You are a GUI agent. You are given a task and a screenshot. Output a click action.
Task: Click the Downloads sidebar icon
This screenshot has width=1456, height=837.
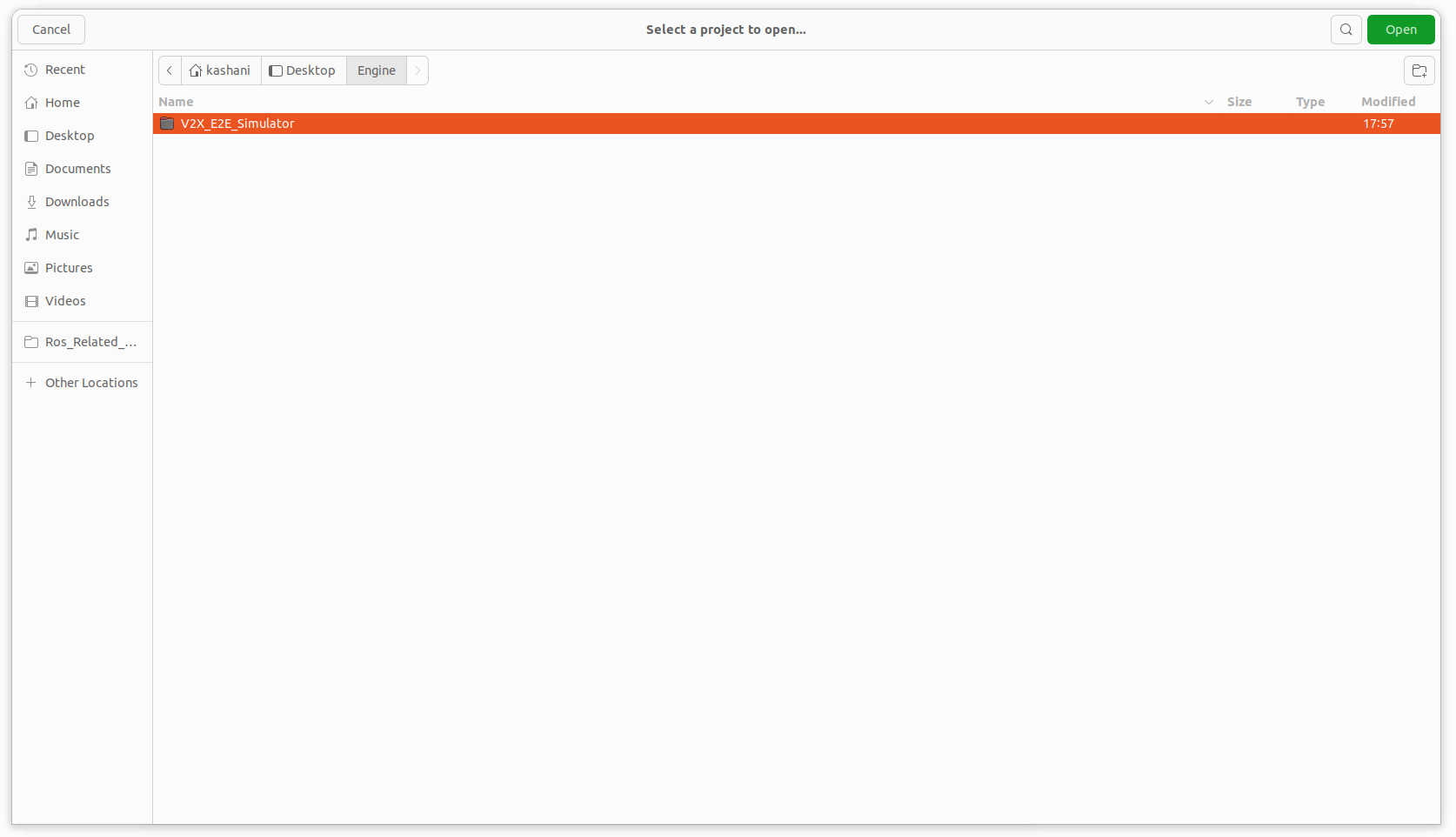[x=31, y=202]
